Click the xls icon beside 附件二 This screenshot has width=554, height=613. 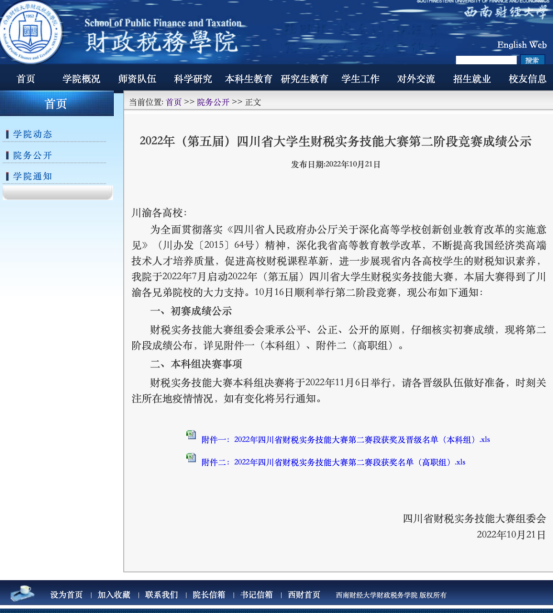pyautogui.click(x=191, y=457)
